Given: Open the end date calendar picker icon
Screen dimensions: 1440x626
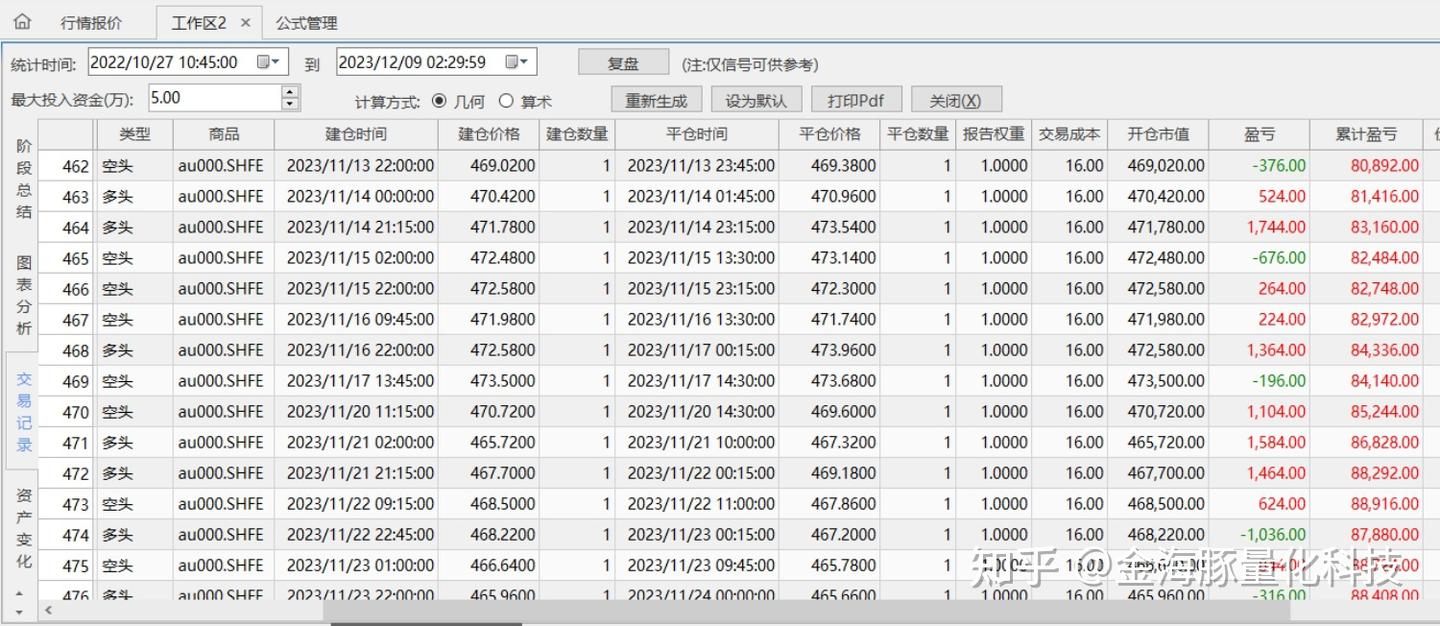Looking at the screenshot, I should [512, 61].
